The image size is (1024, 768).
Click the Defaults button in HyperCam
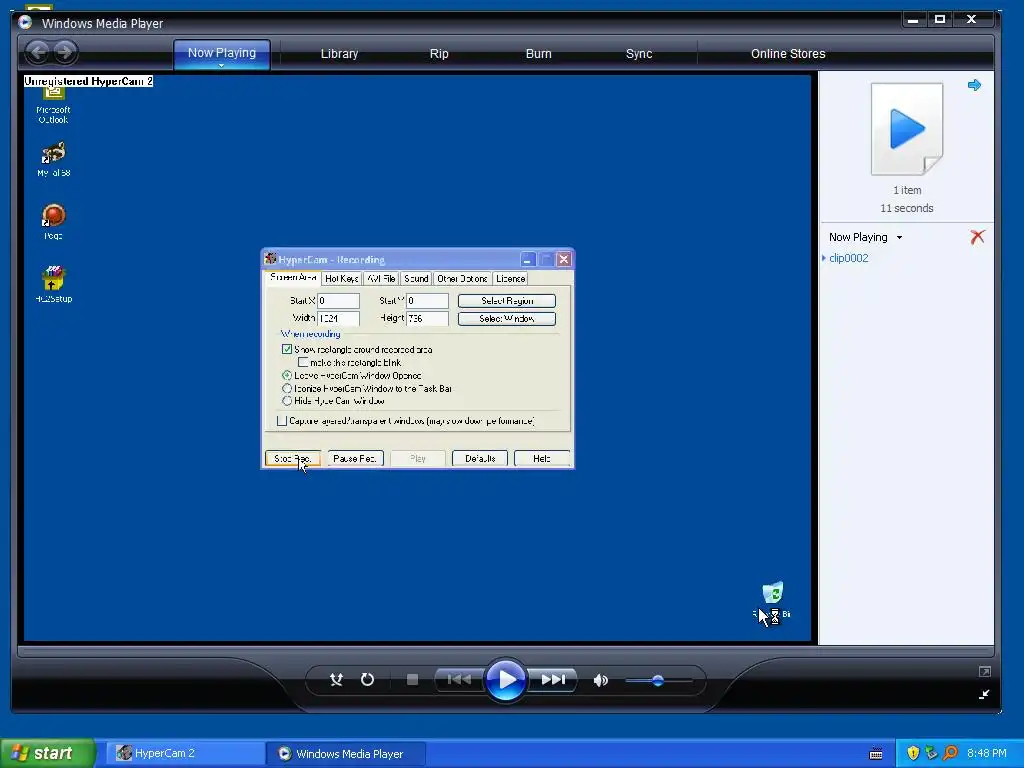click(x=480, y=458)
